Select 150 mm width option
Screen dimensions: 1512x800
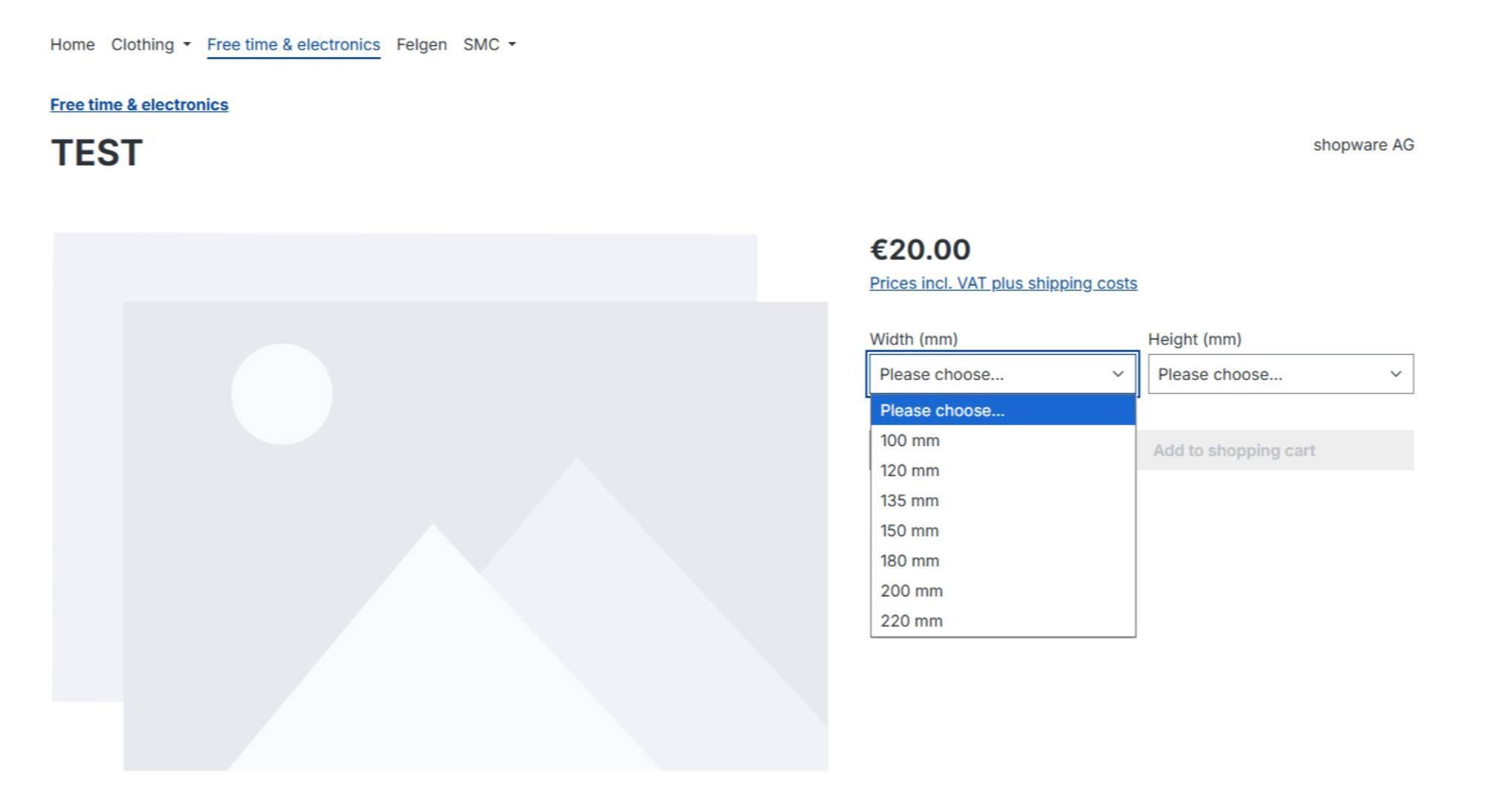click(1003, 531)
